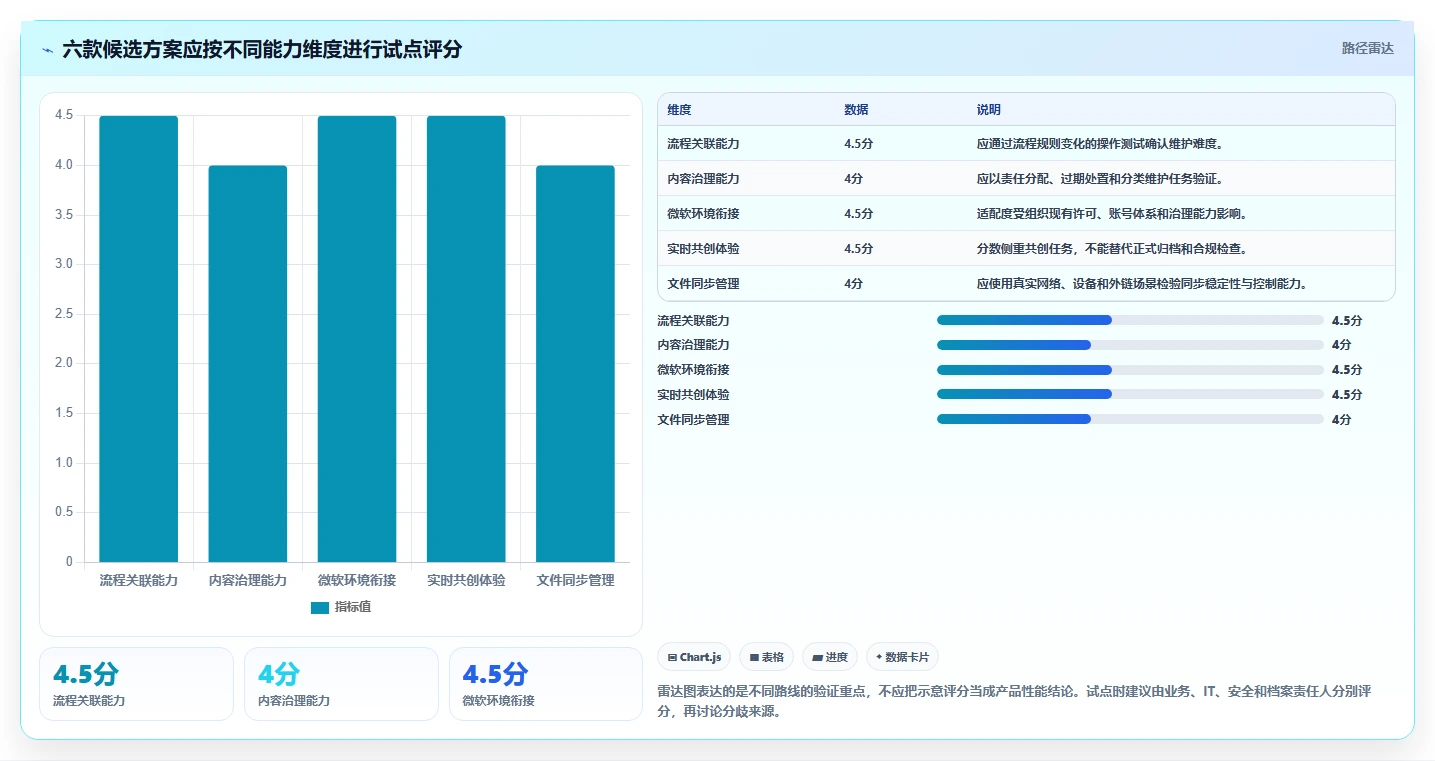Click the 数据 column header
This screenshot has height=761, width=1435.
[x=856, y=110]
